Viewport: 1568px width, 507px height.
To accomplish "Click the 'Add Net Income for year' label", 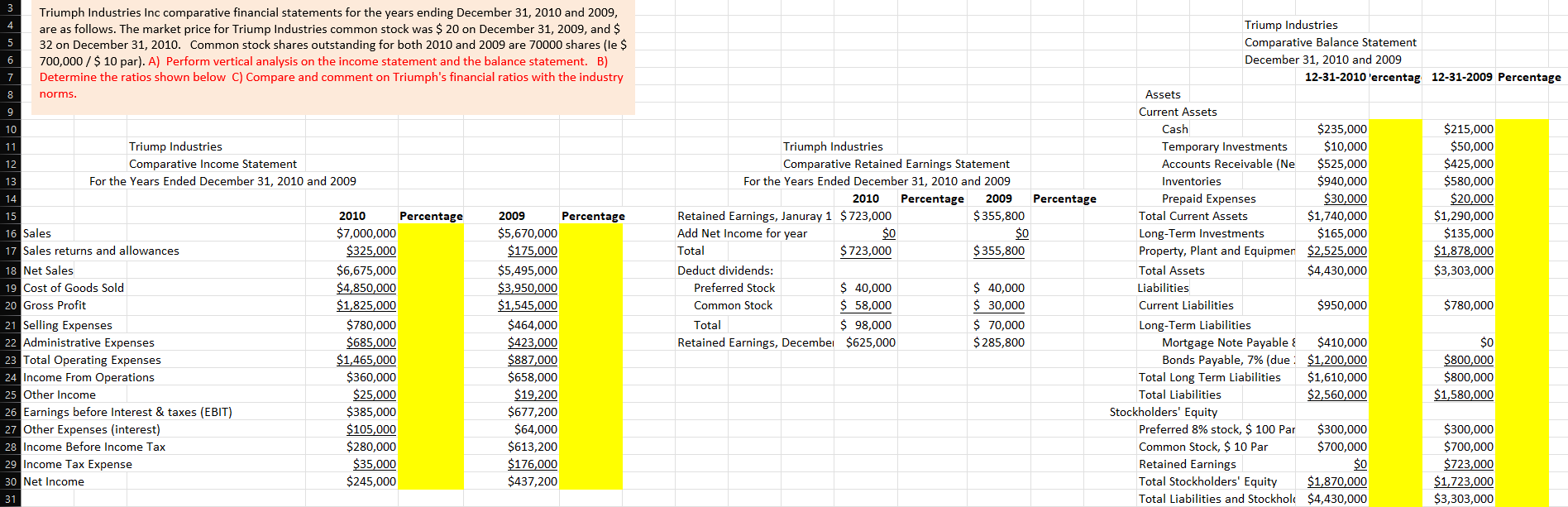I will tap(742, 233).
